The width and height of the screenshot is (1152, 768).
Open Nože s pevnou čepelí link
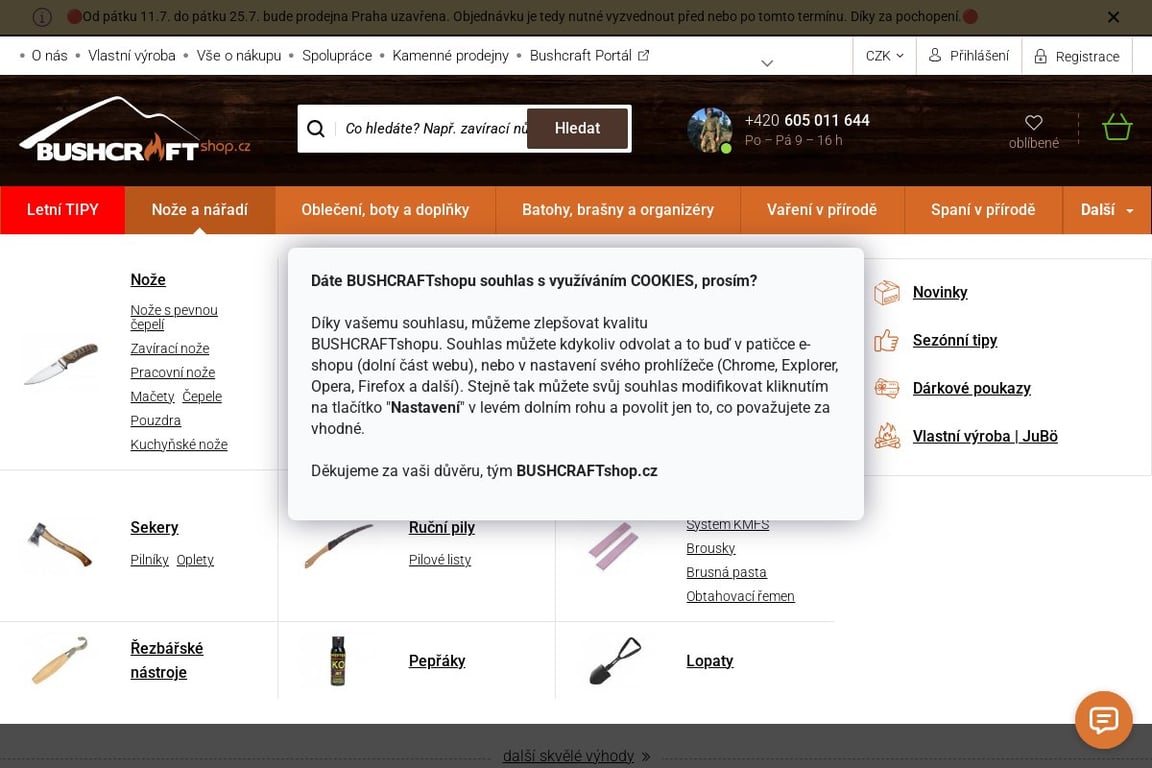(174, 317)
